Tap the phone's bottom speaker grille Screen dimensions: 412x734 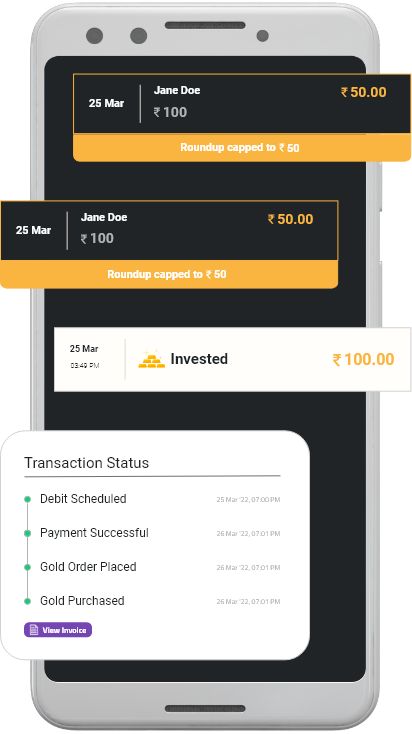(x=205, y=708)
